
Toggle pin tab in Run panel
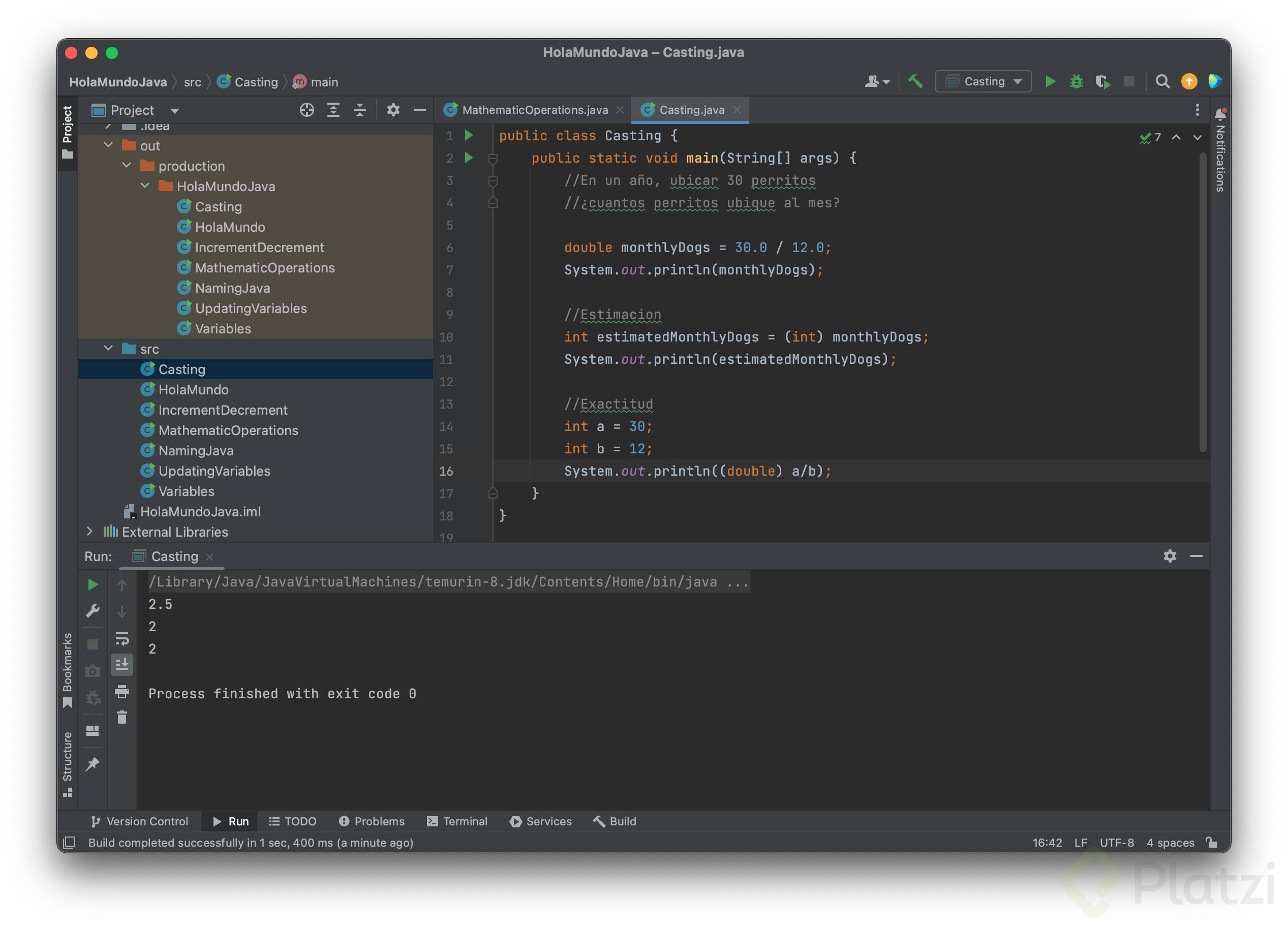tap(92, 764)
